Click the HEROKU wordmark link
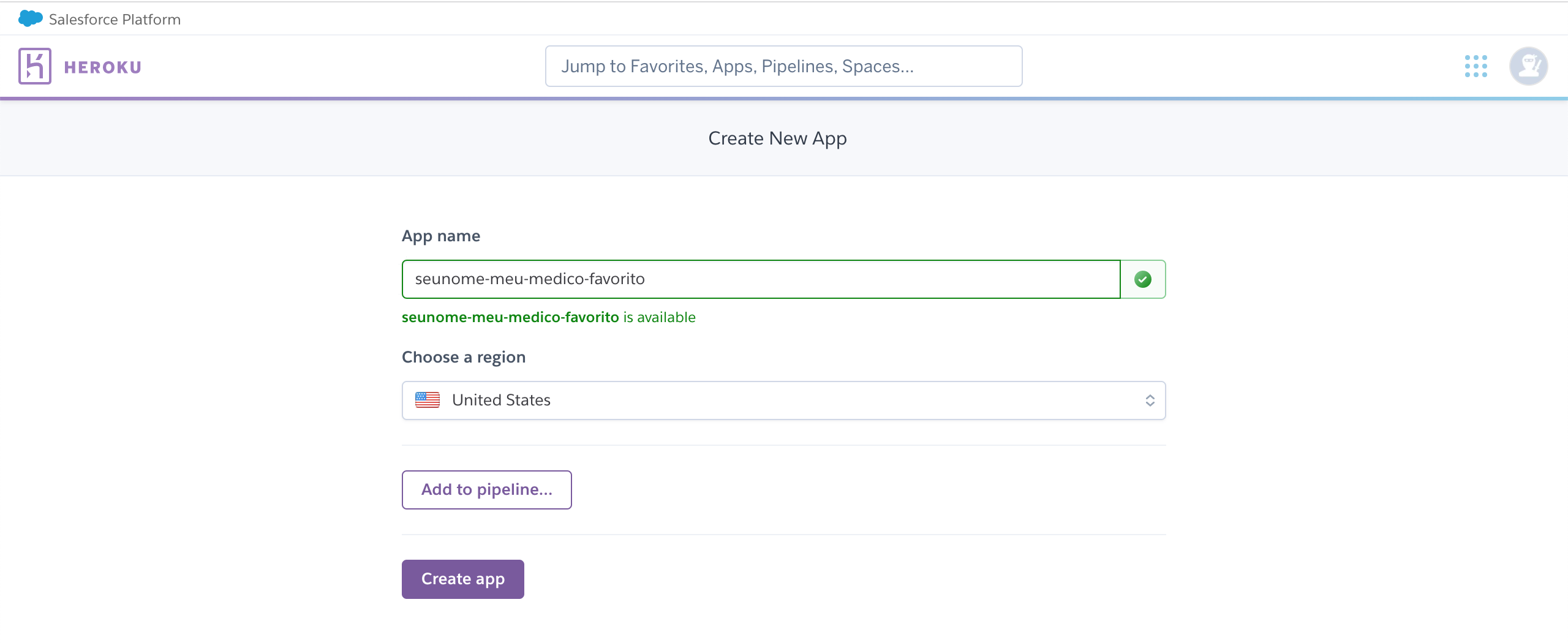This screenshot has width=1568, height=643. 103,67
